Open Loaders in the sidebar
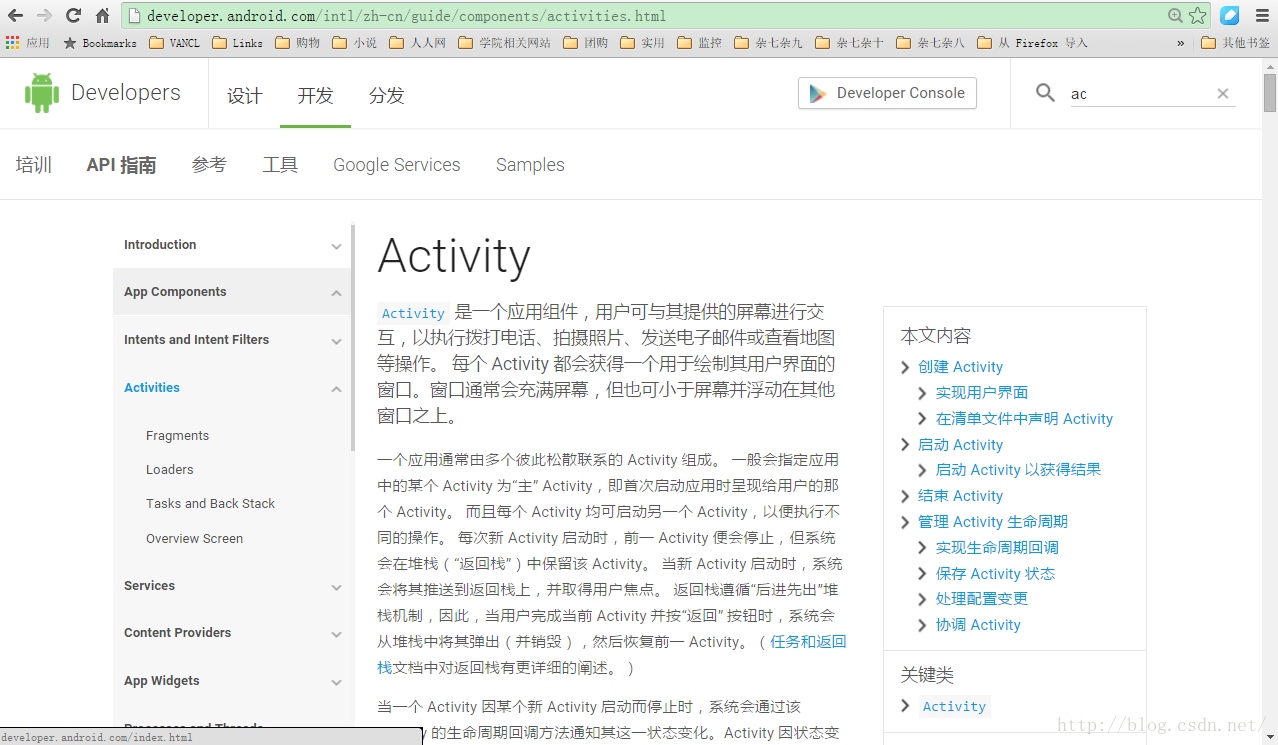The width and height of the screenshot is (1278, 745). [x=170, y=470]
